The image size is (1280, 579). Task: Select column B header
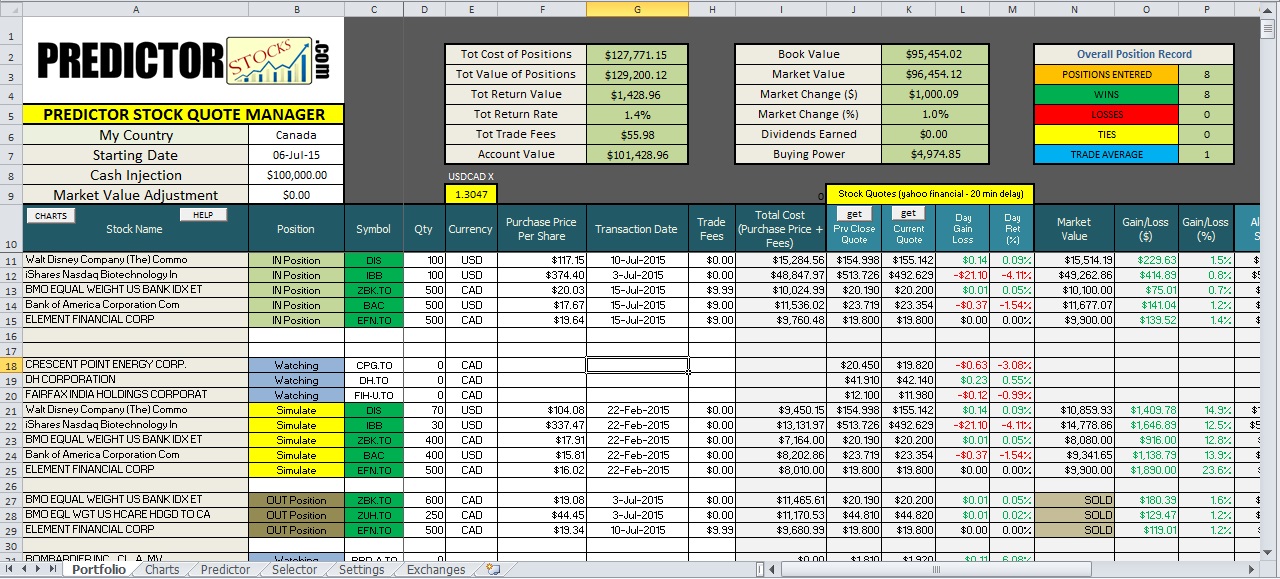296,9
